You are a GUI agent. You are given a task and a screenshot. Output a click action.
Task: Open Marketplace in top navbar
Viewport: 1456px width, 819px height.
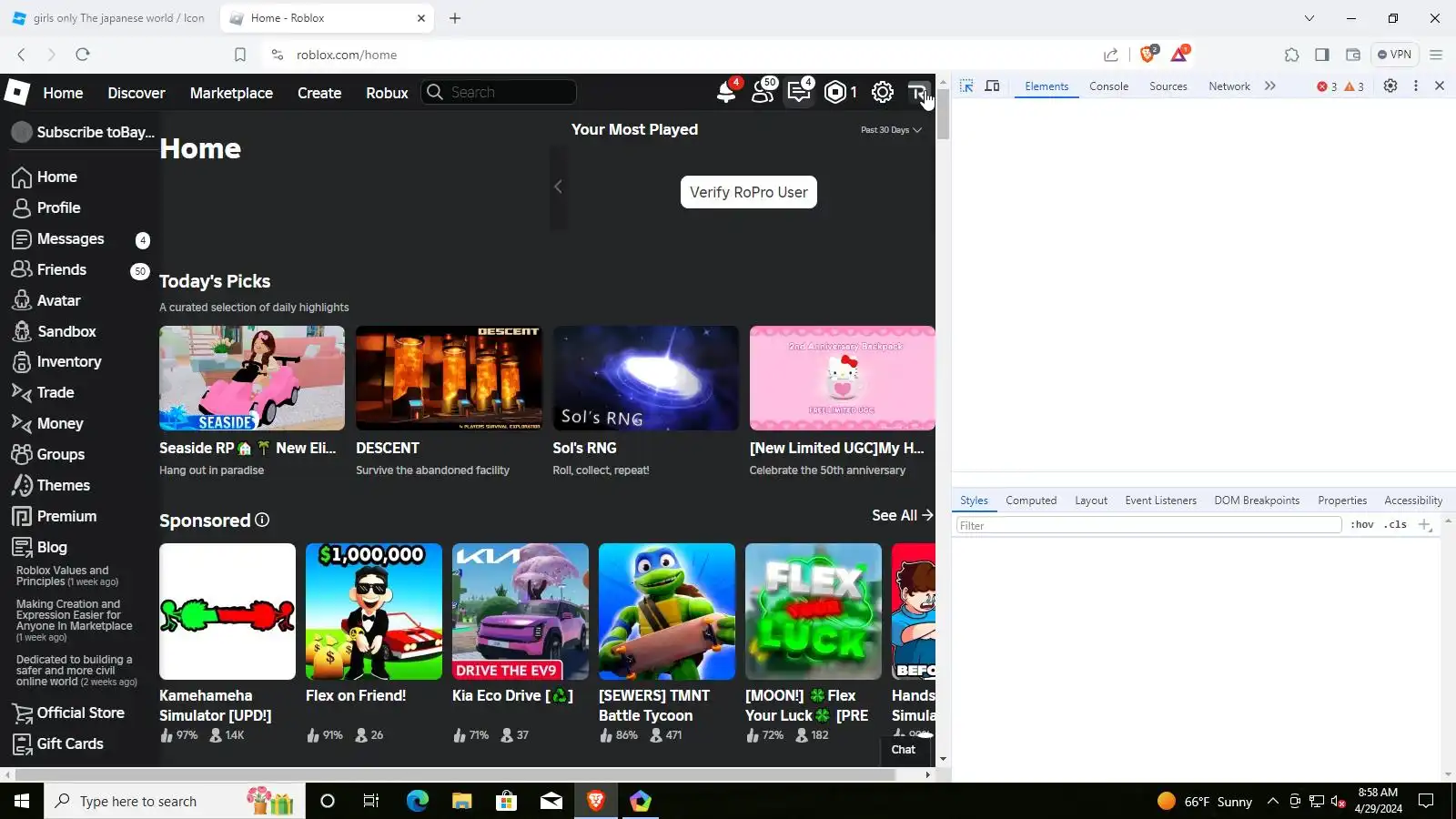click(231, 93)
